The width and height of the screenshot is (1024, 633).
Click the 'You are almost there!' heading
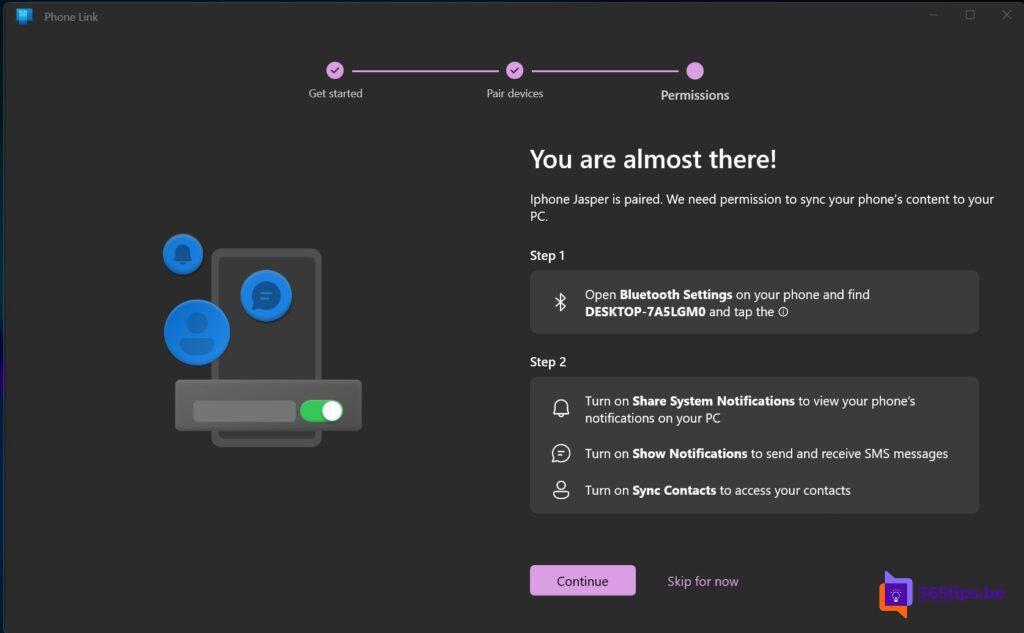point(653,159)
